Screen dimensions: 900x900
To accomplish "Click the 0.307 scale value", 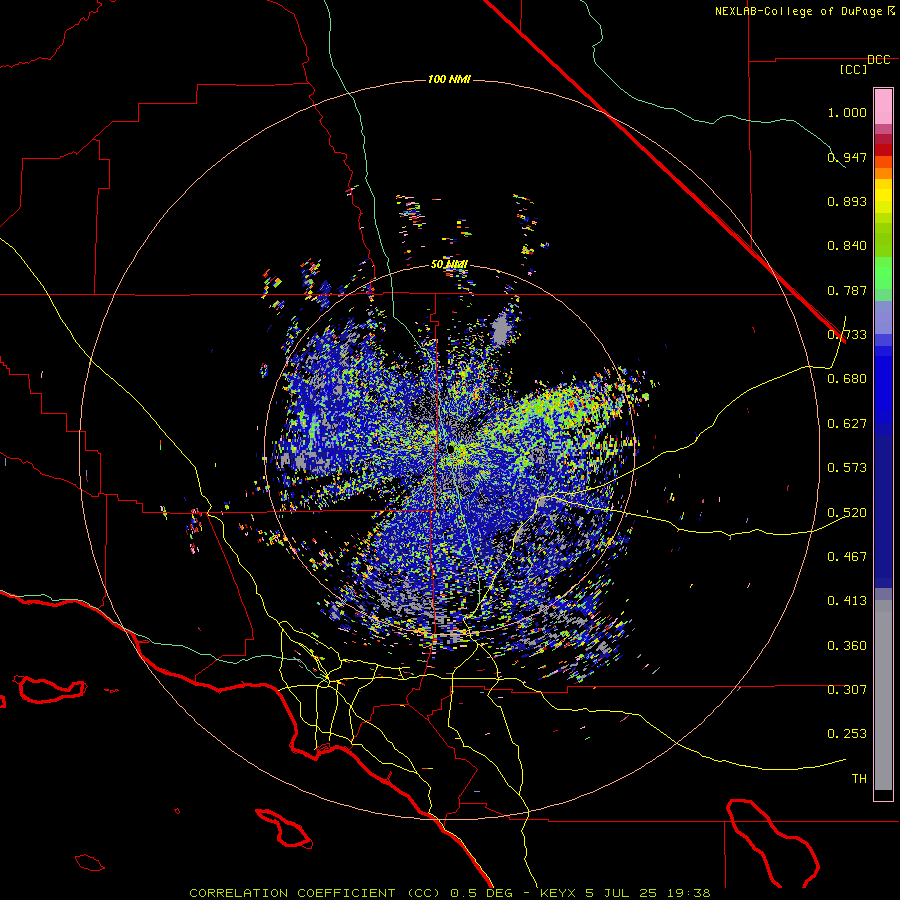I will point(847,690).
